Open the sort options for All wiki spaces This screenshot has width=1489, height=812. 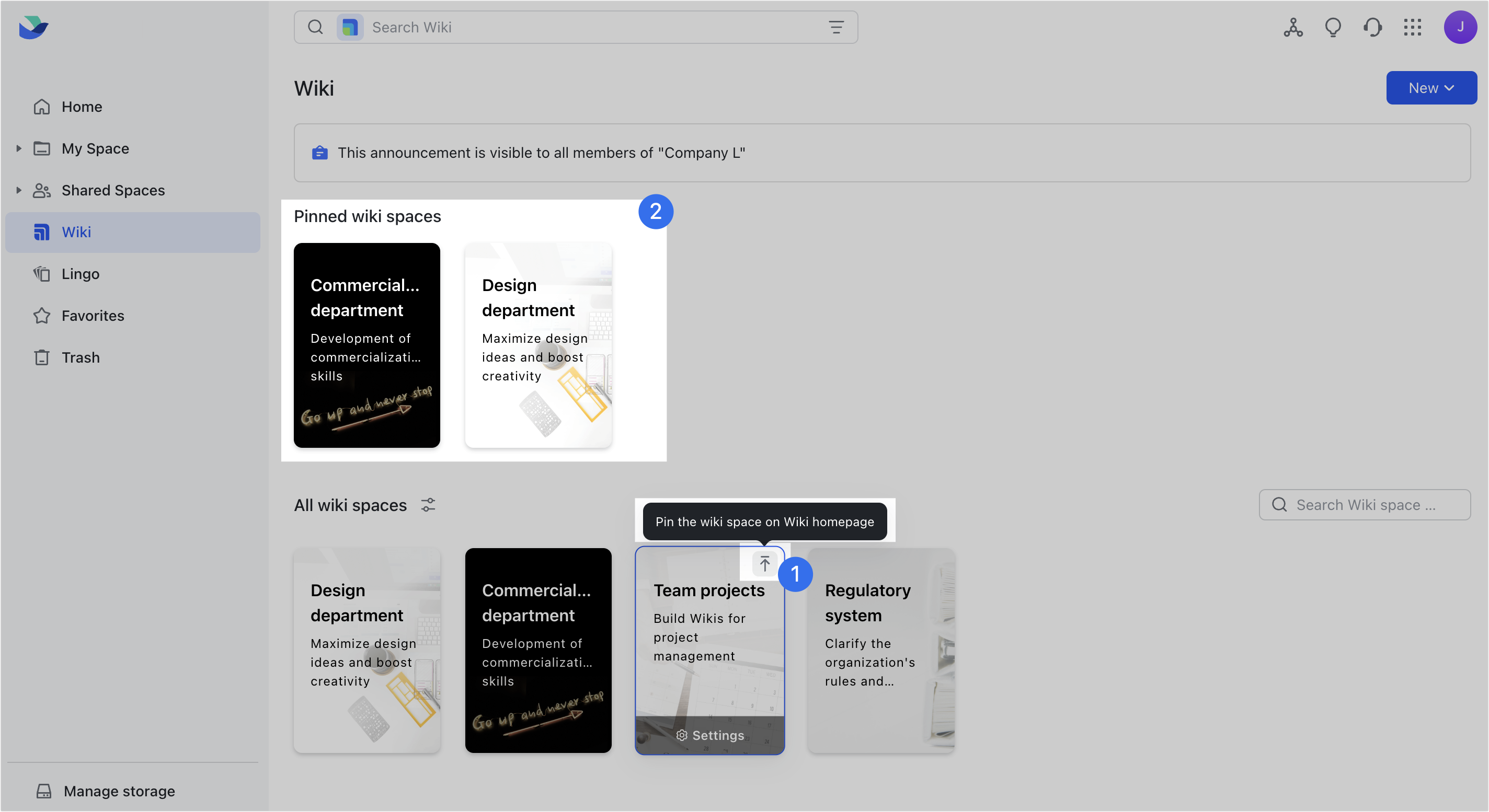click(x=428, y=504)
